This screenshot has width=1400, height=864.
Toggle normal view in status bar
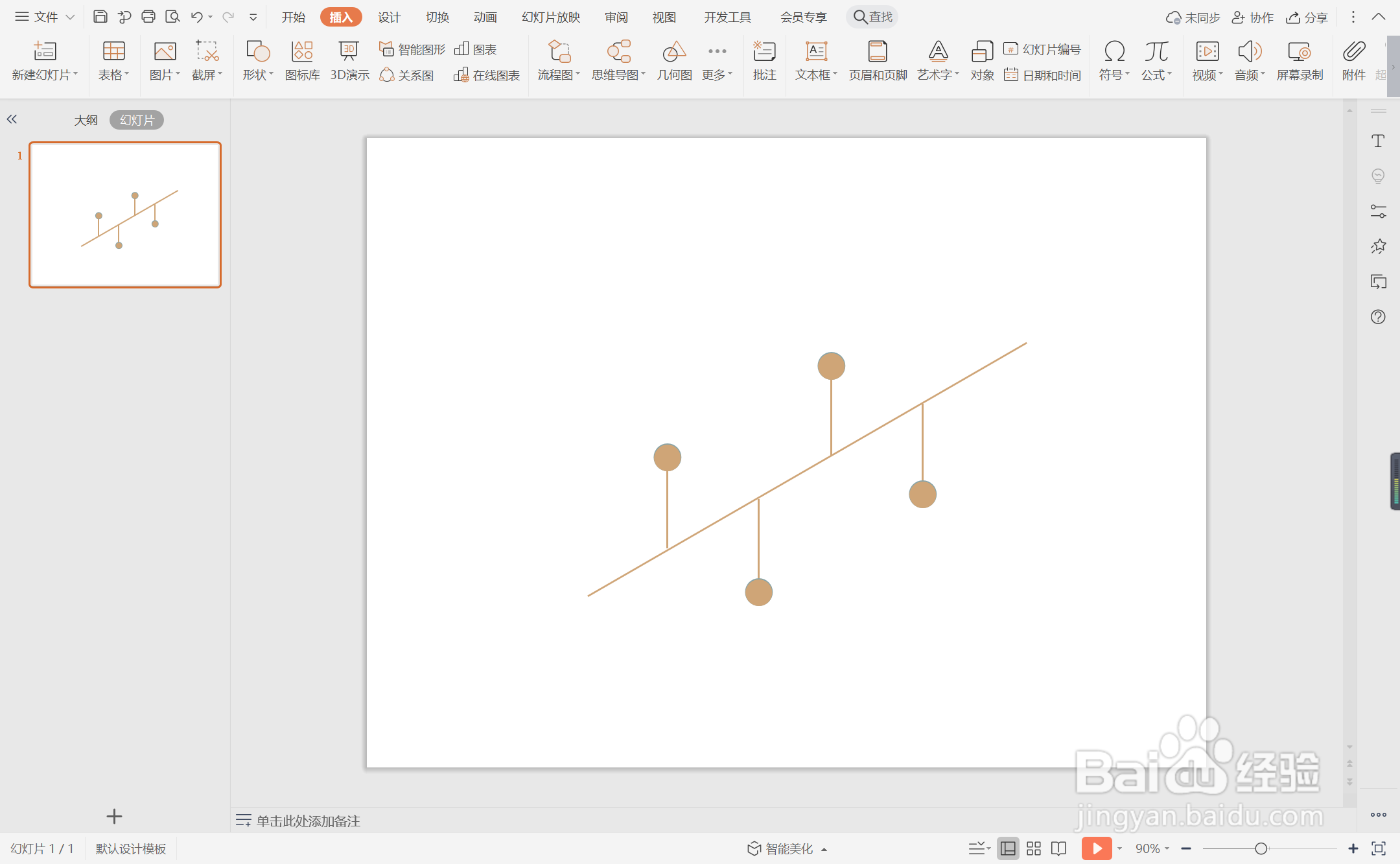pos(1008,848)
